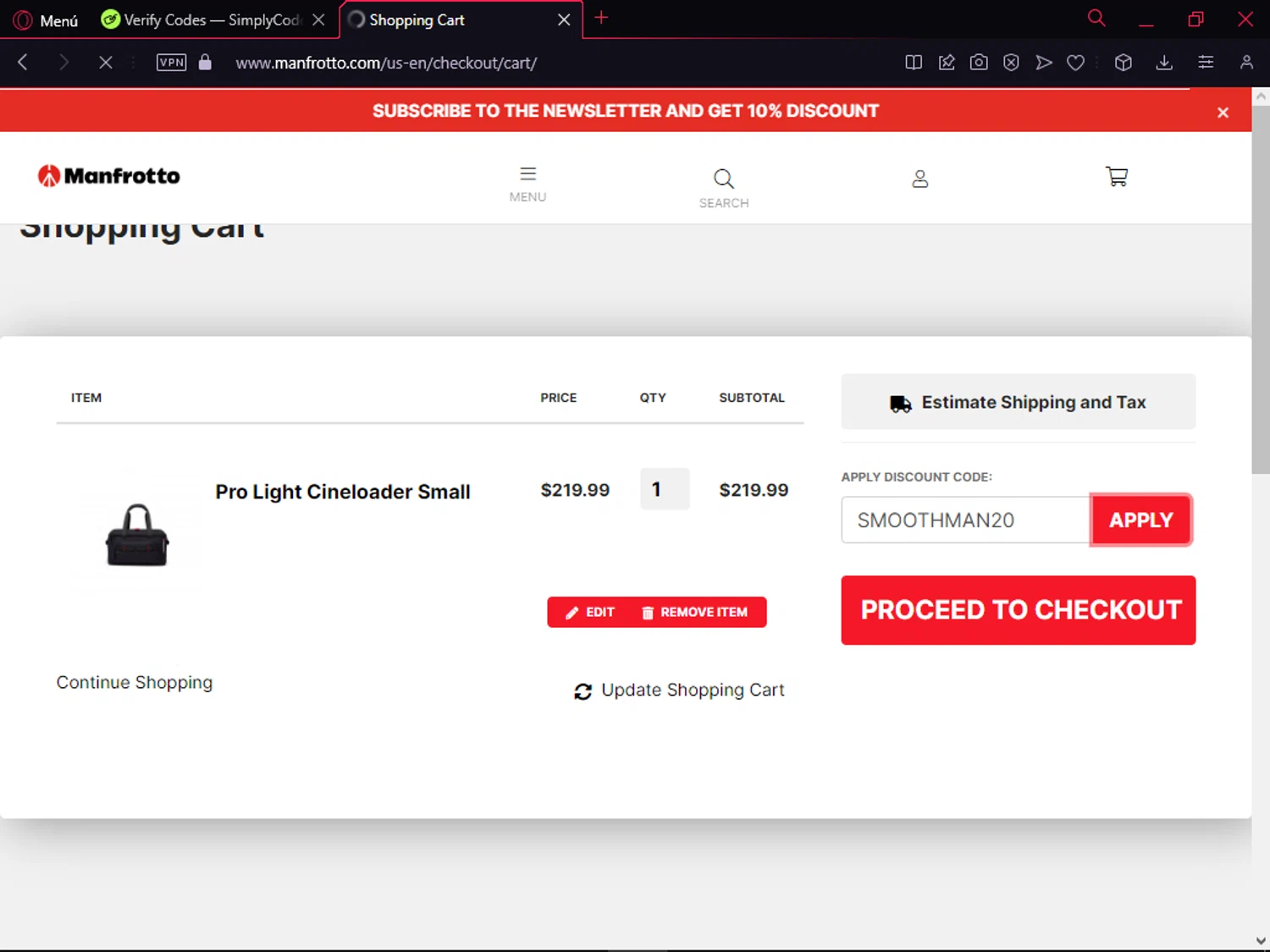Open Pro Light Cineloader Small product link

tap(343, 492)
